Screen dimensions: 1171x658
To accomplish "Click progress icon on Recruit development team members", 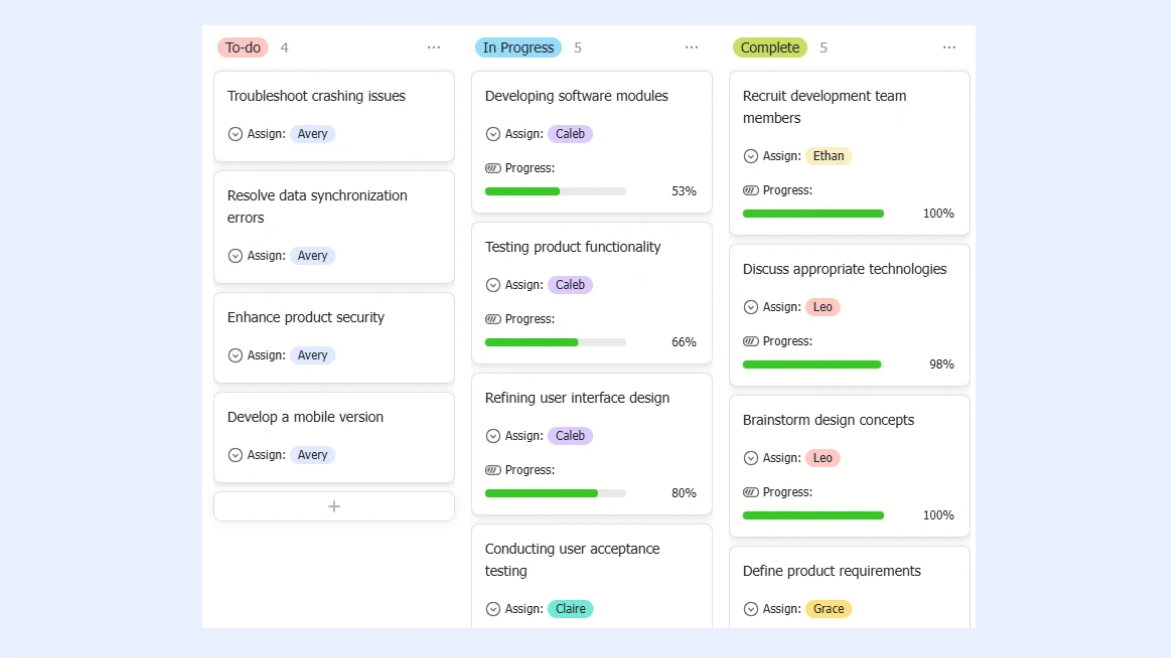I will tap(751, 190).
